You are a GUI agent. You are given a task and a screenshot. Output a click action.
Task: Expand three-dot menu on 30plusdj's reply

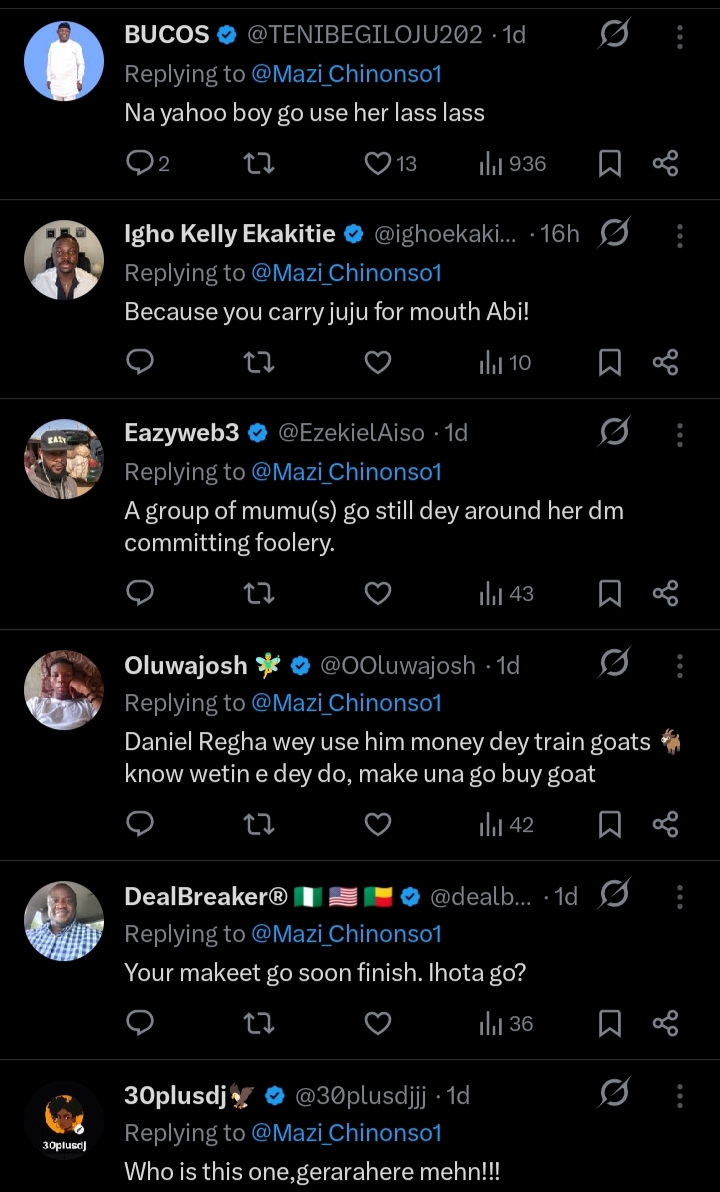pos(680,1096)
